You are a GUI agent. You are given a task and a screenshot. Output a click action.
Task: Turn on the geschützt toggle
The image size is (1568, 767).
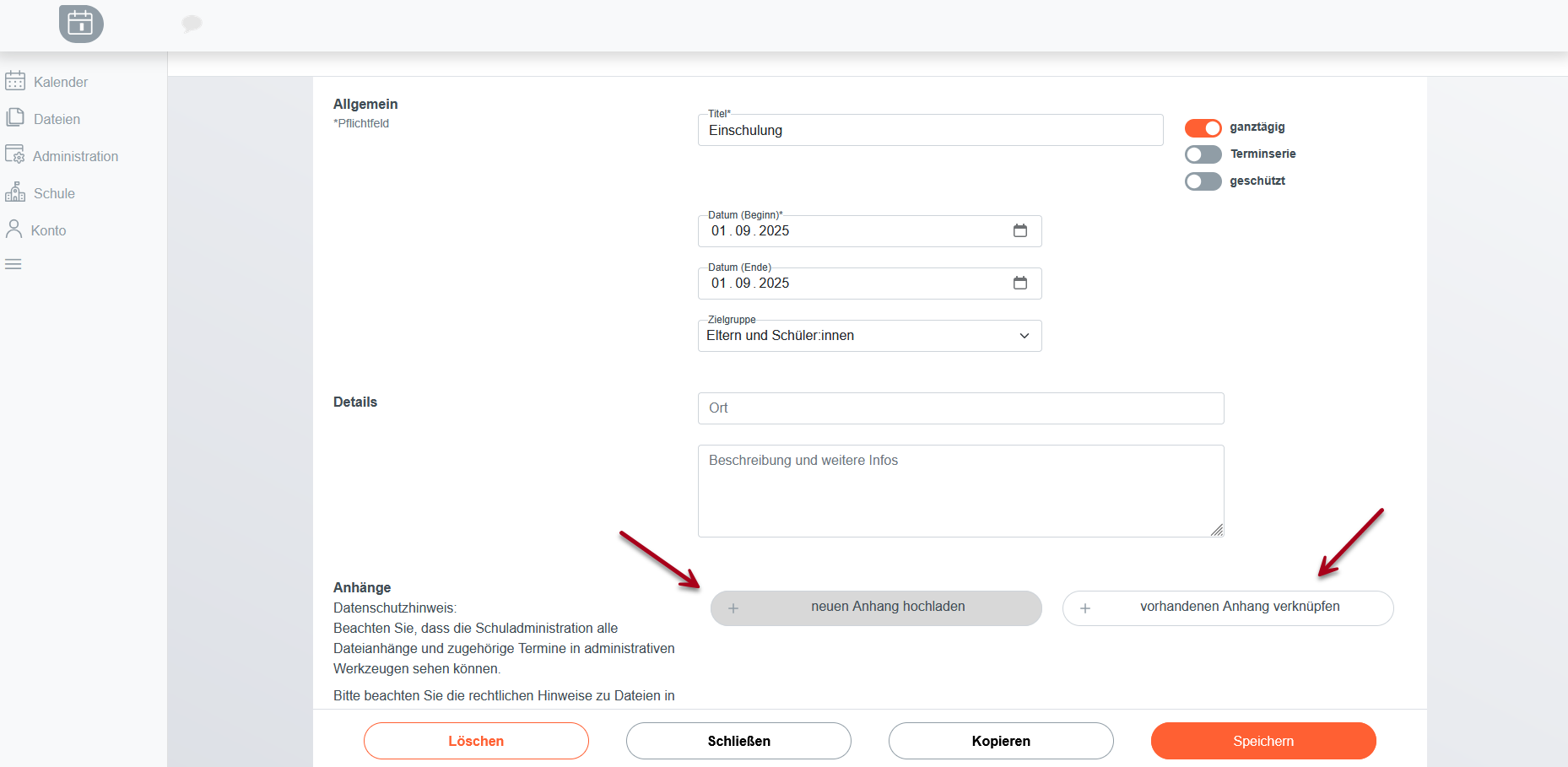point(1203,181)
